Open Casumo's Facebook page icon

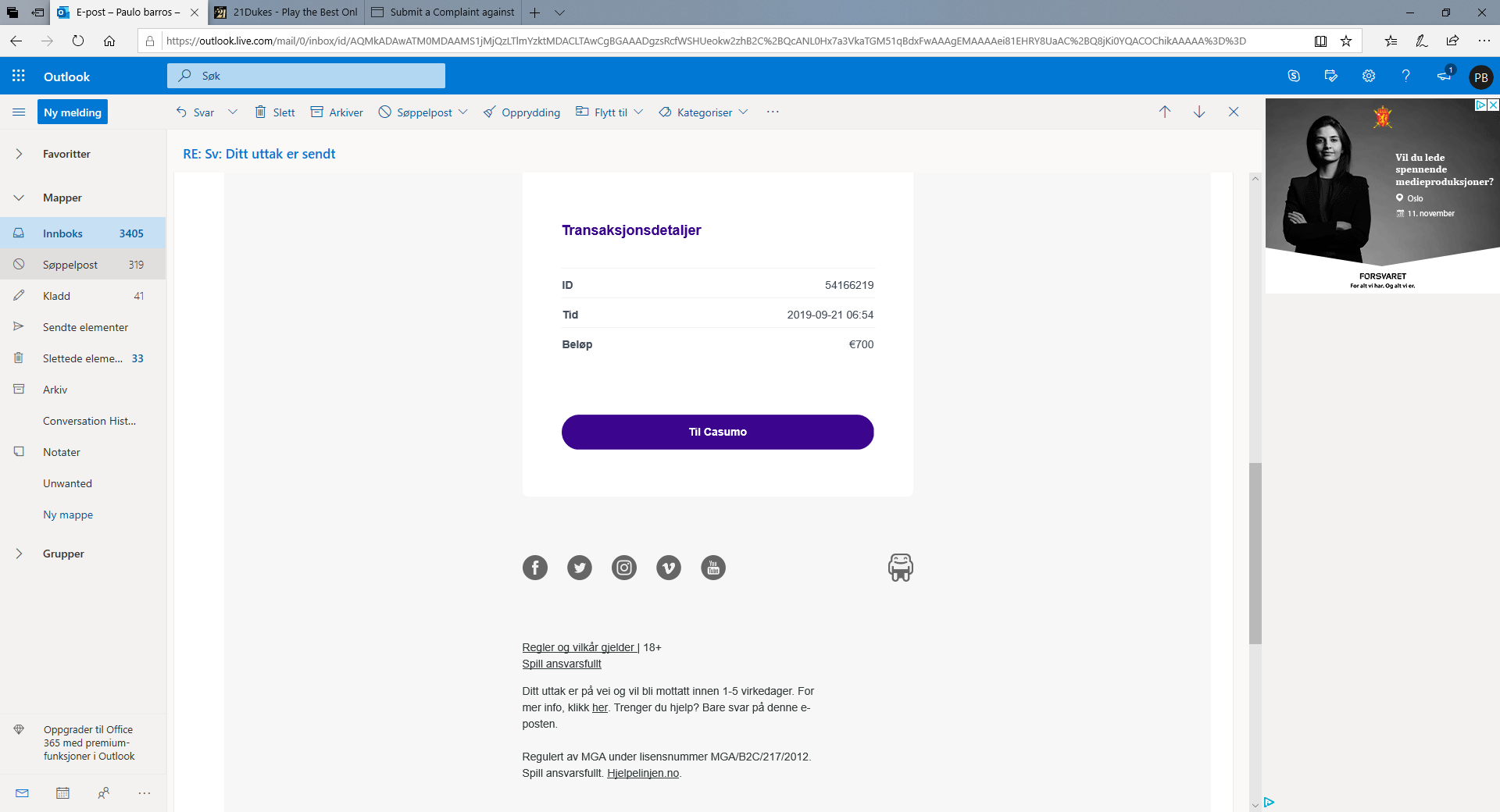(535, 568)
